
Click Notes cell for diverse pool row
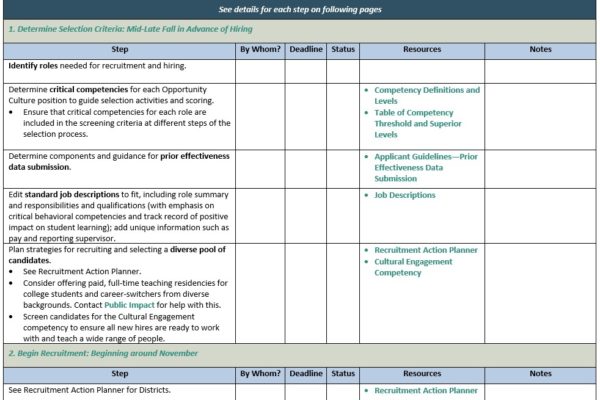[x=540, y=293]
